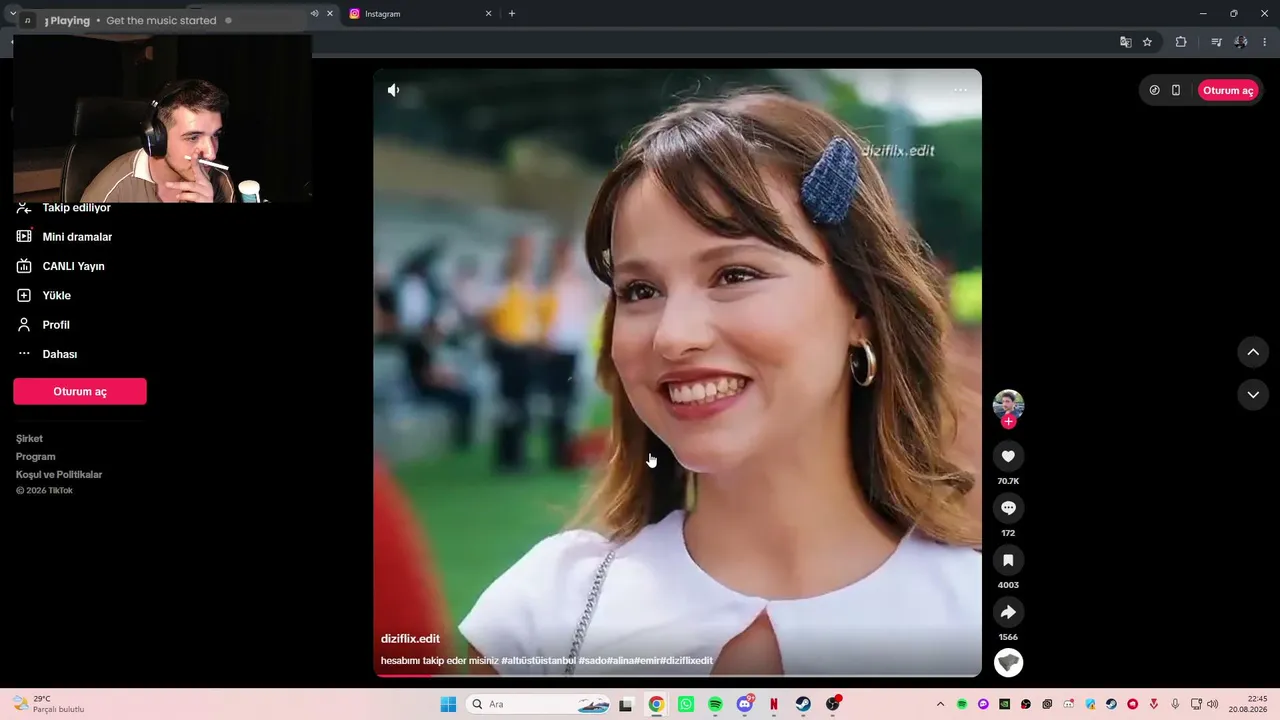Open the clock showing 22:45
This screenshot has height=720, width=1280.
[1248, 704]
